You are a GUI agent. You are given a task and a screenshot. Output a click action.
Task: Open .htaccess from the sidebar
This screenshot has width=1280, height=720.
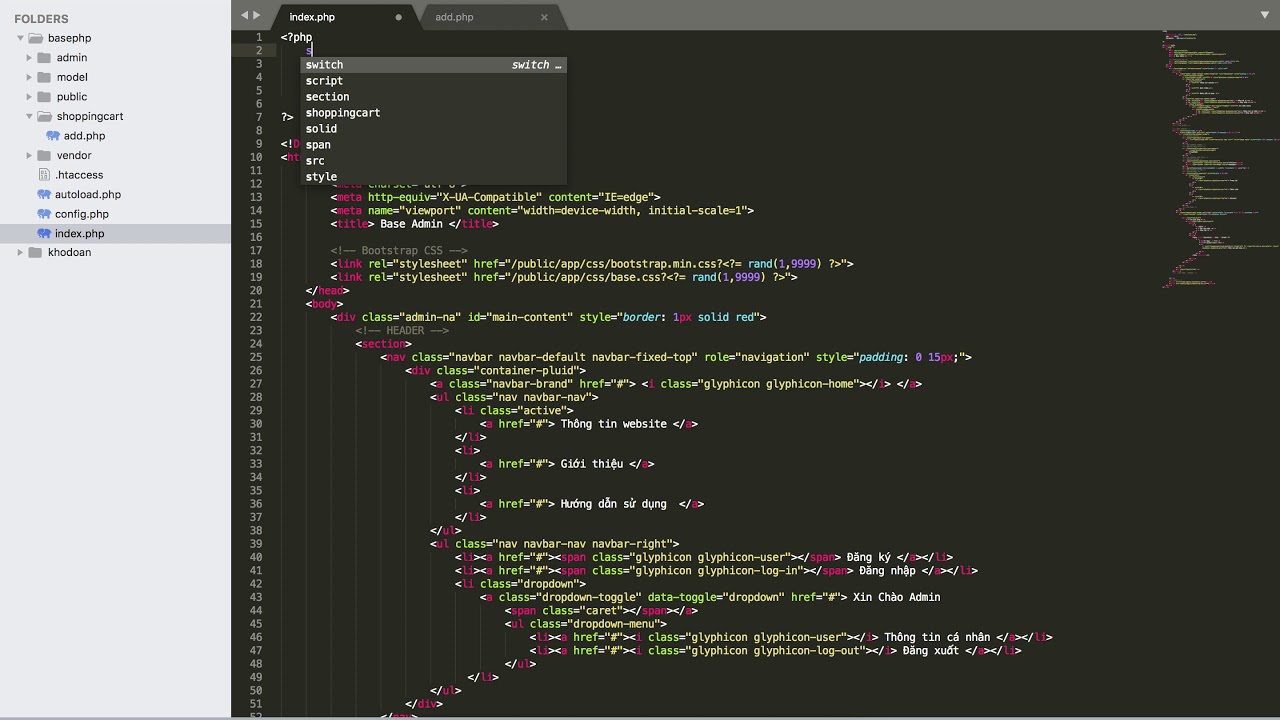(79, 175)
